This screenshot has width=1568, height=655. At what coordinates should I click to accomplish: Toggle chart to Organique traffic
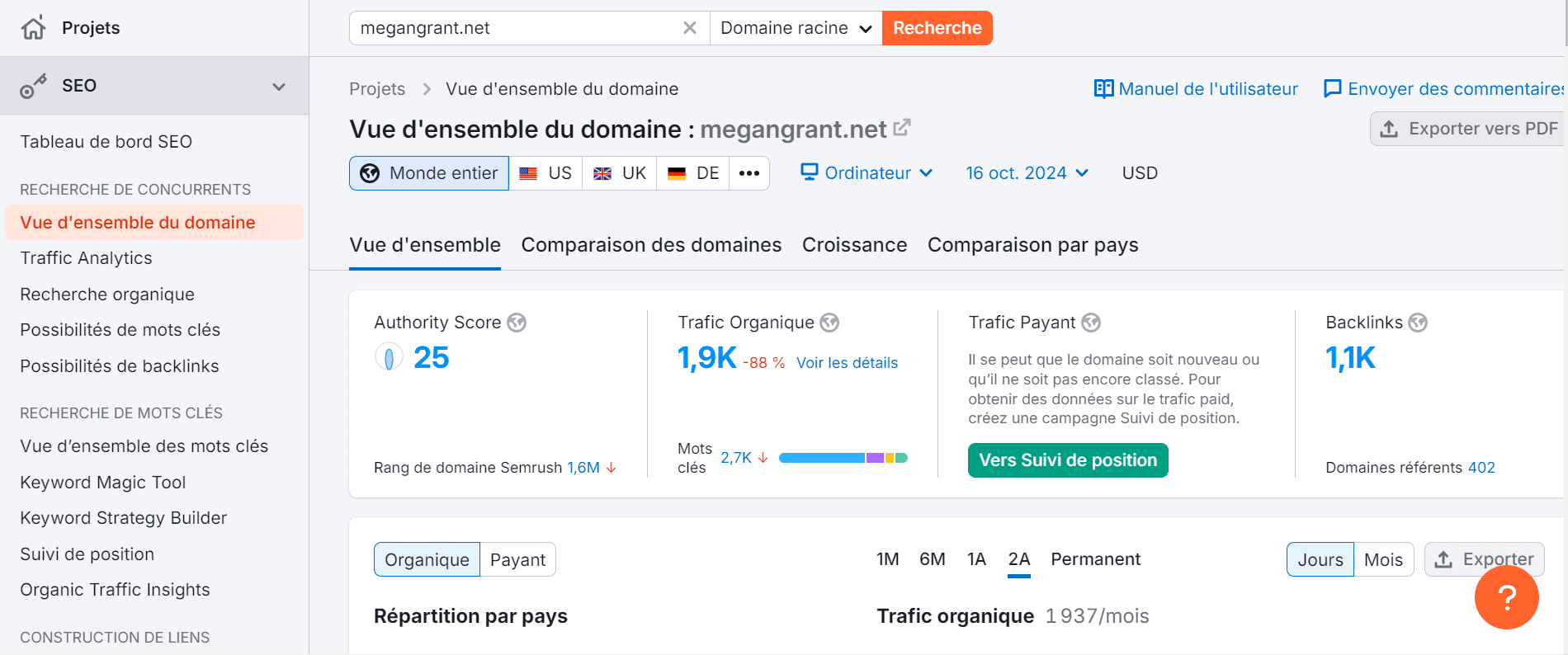pos(427,559)
